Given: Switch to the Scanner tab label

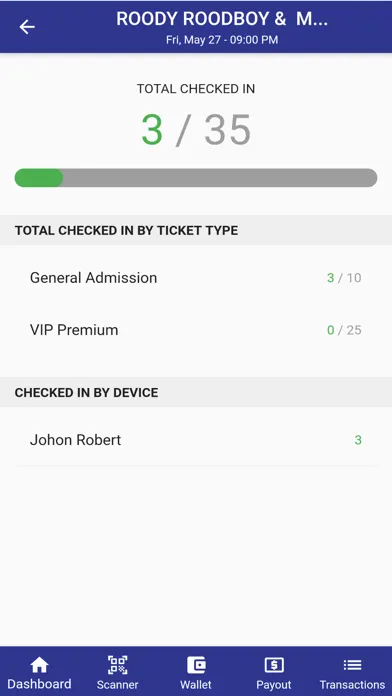Looking at the screenshot, I should (x=118, y=684).
